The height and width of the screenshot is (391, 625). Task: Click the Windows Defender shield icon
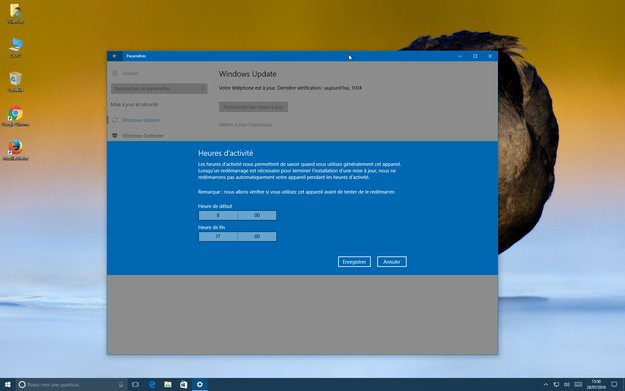coord(115,136)
